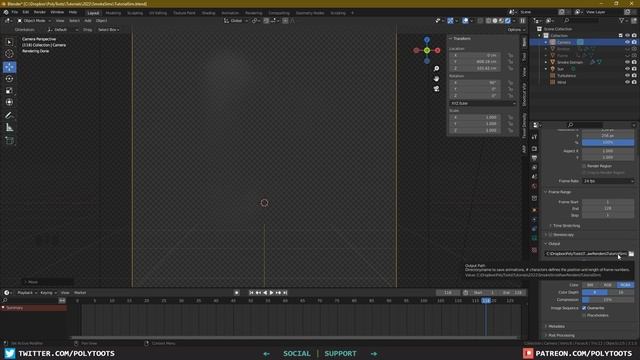Open the timeline Keying popover

[x=48, y=293]
